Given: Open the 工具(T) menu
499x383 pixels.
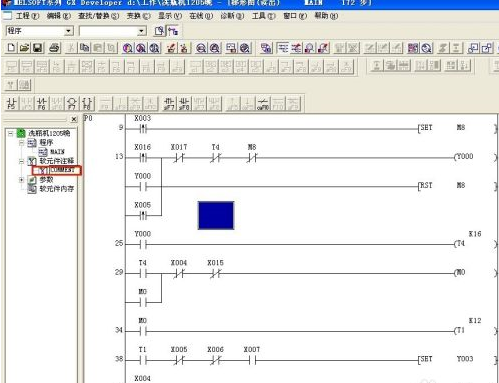Looking at the screenshot, I should pyautogui.click(x=263, y=16).
